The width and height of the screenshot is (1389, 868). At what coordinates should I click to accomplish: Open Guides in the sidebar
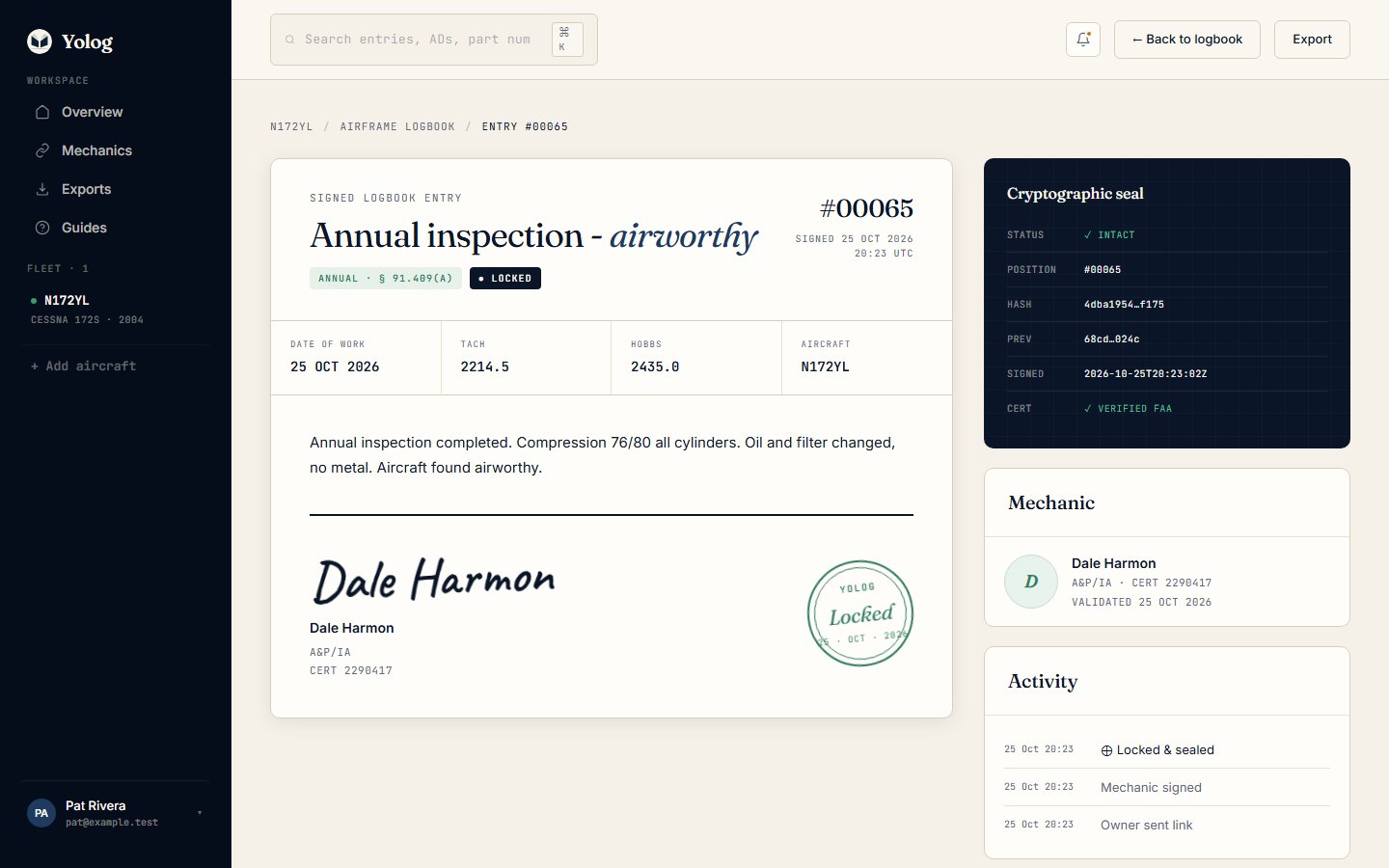click(116, 228)
